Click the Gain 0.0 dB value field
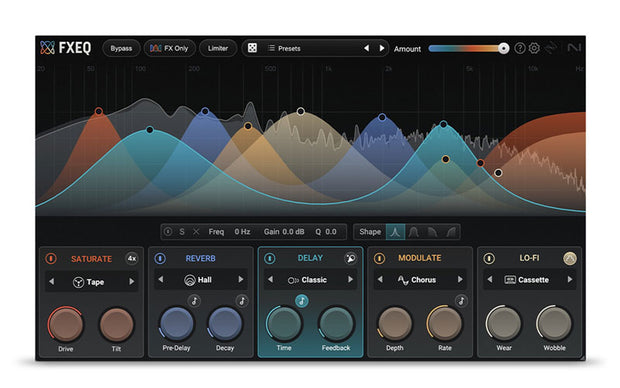The width and height of the screenshot is (620, 388). click(x=292, y=231)
